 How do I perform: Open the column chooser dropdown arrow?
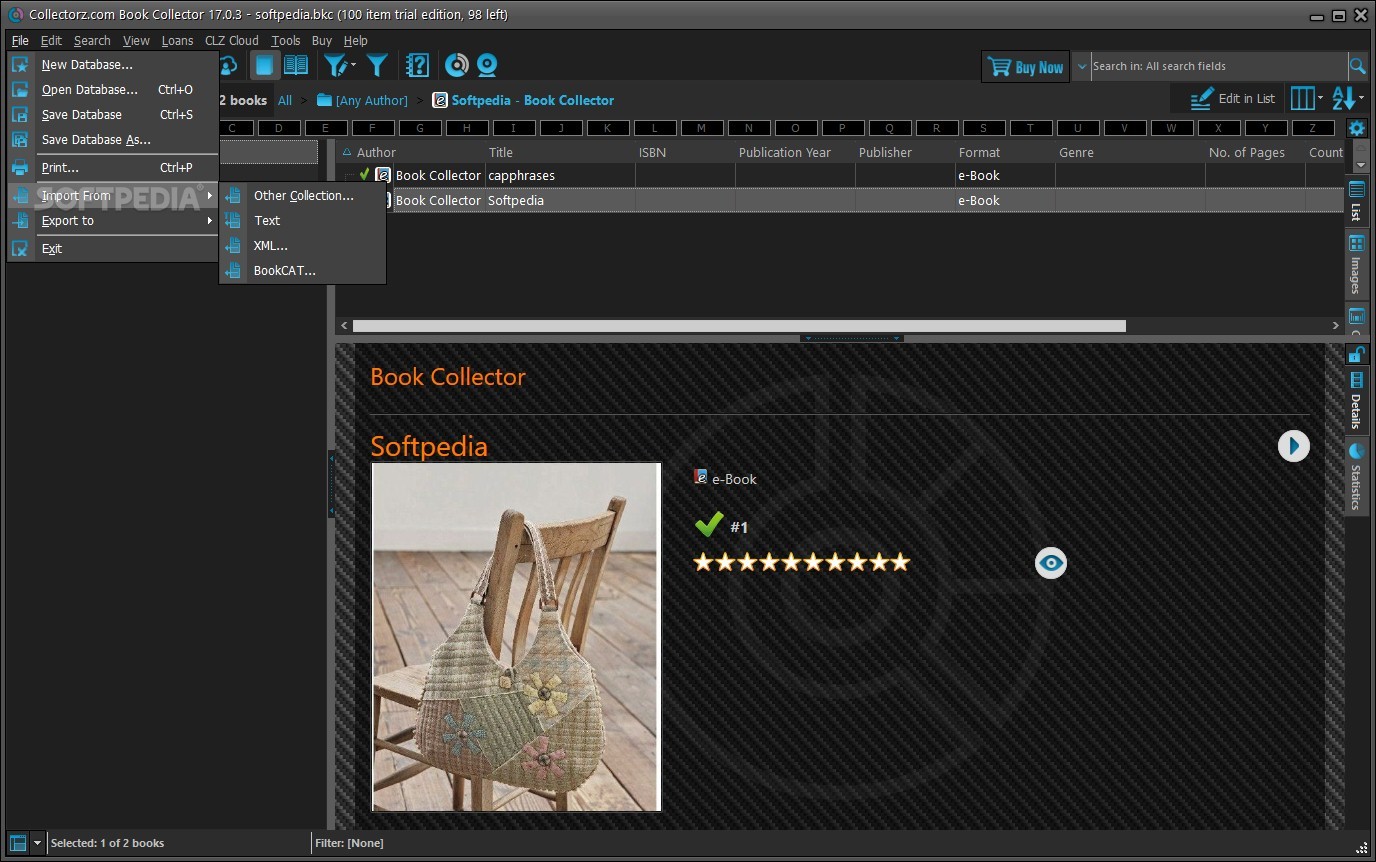1320,98
